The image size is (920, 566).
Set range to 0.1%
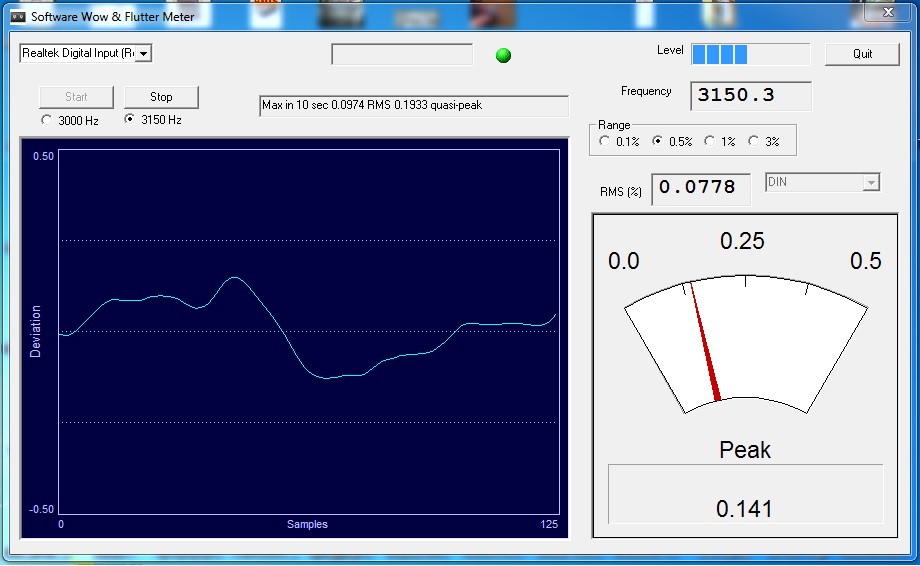(604, 141)
